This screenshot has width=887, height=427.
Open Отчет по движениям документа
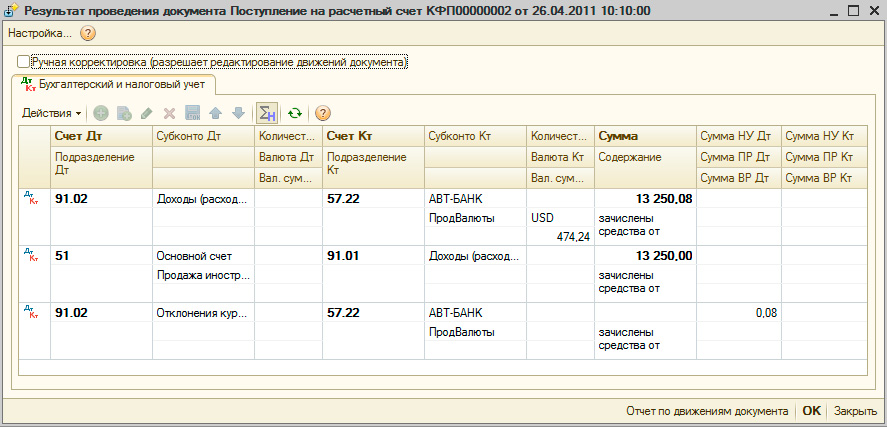pos(706,411)
